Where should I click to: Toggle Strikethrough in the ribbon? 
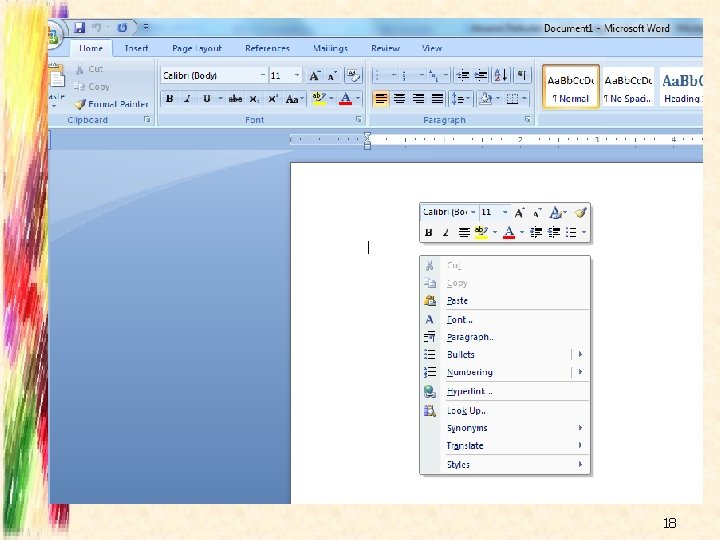coord(235,99)
